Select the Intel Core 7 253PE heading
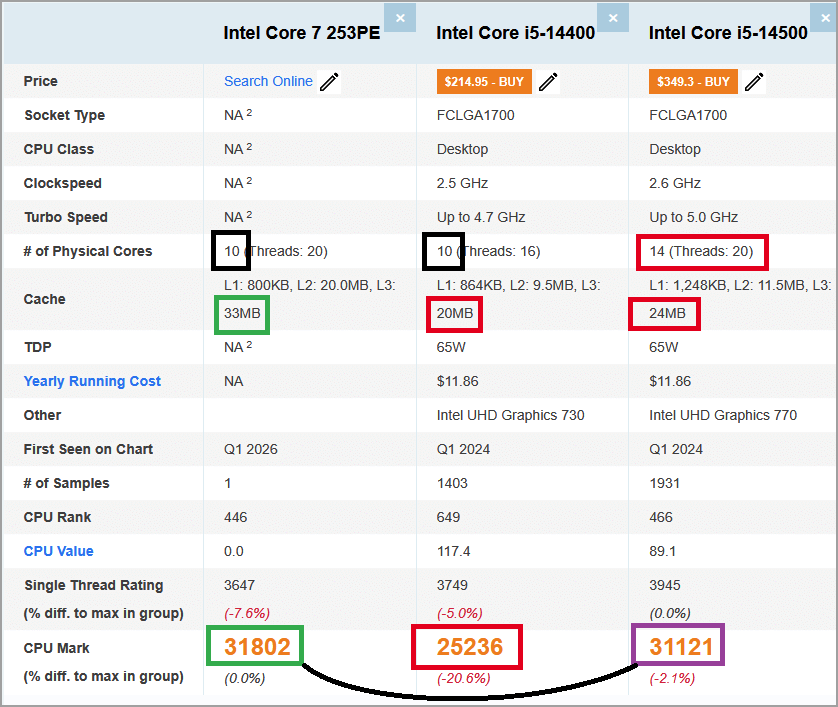This screenshot has width=838, height=707. pos(301,33)
